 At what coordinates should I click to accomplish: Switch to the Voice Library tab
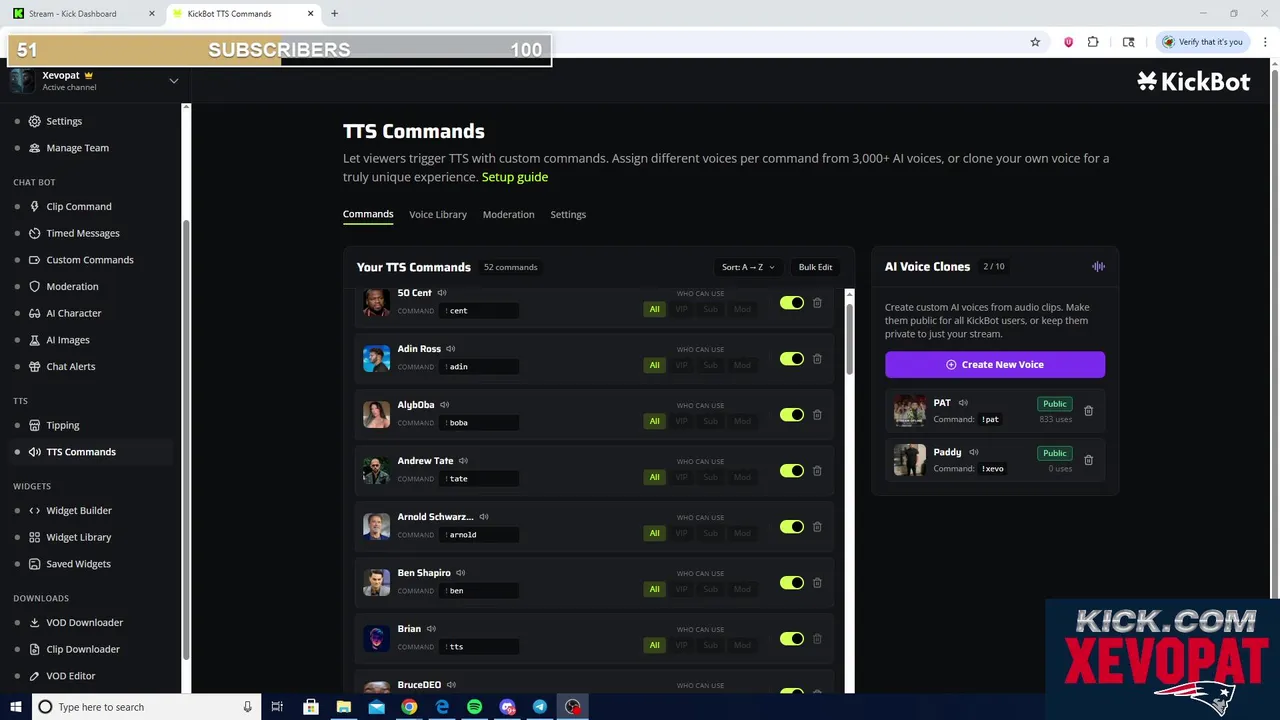(438, 214)
